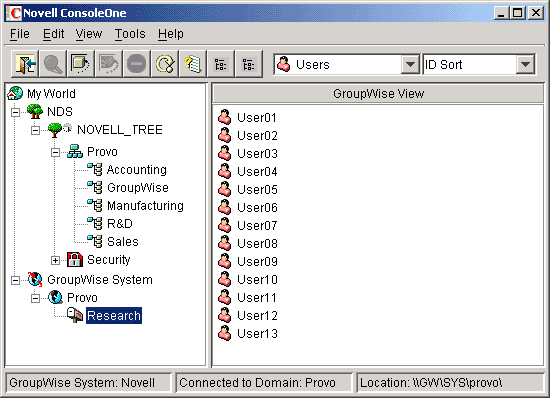Open the Help menu
Image resolution: width=550 pixels, height=398 pixels.
tap(170, 34)
